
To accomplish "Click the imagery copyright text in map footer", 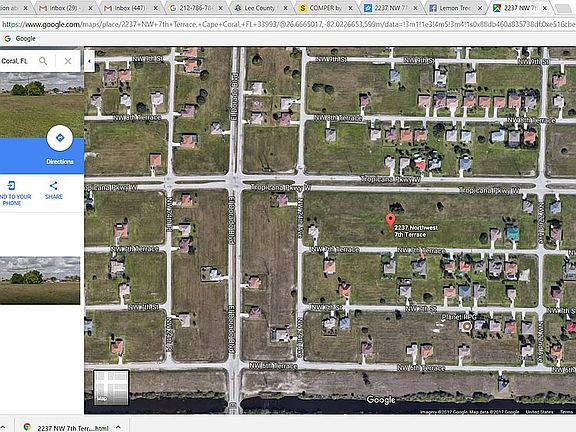I will point(469,412).
